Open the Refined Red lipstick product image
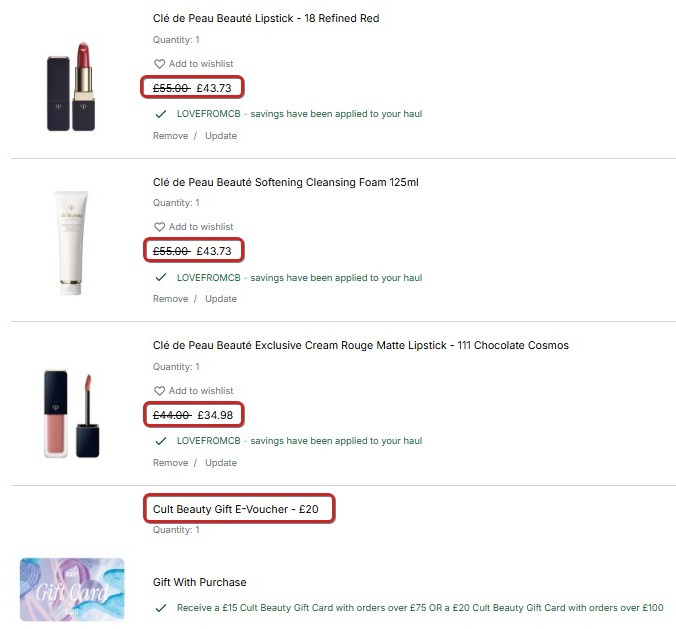The height and width of the screenshot is (629, 676). [x=71, y=86]
